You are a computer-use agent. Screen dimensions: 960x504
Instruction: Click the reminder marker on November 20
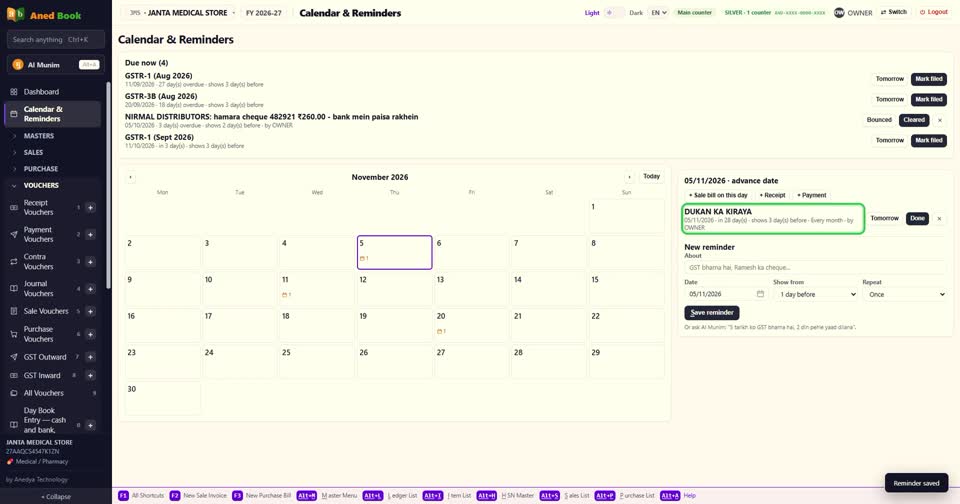[441, 331]
